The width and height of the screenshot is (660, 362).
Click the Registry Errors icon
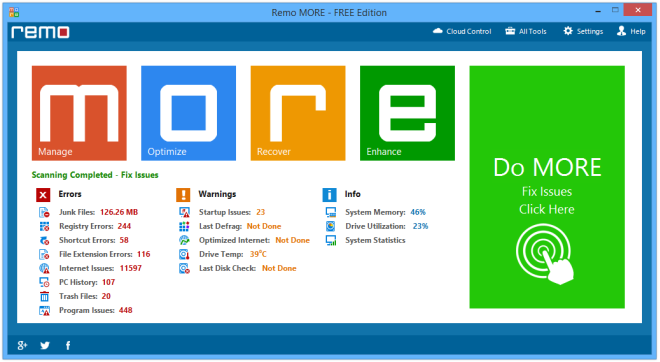(44, 226)
